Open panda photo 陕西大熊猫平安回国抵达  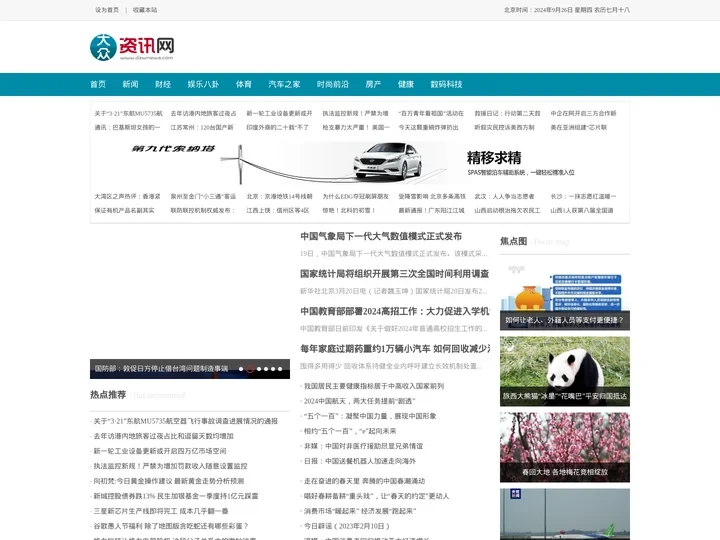[565, 371]
